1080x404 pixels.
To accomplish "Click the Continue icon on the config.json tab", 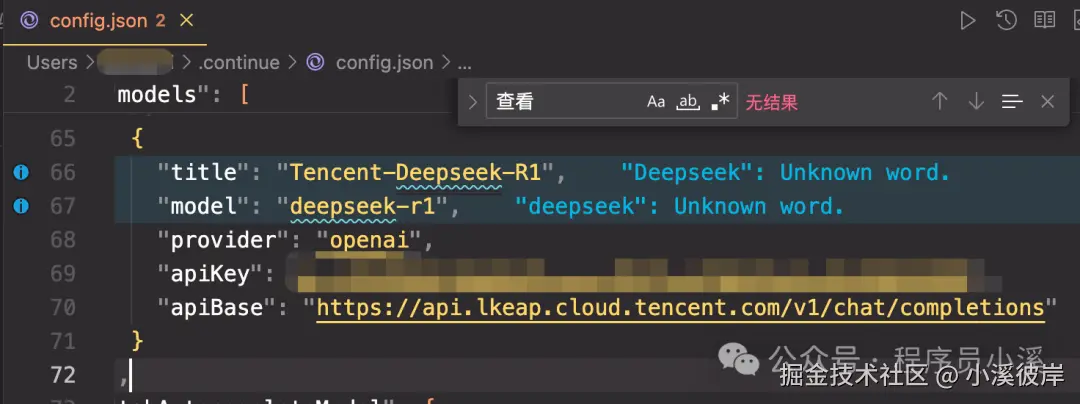I will [x=29, y=21].
